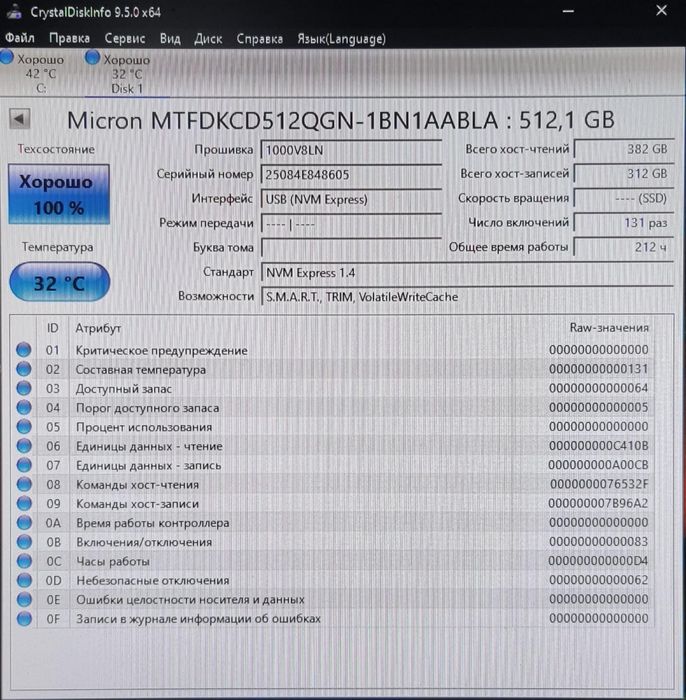Click the previous disk arrow button
The width and height of the screenshot is (686, 700).
(19, 119)
